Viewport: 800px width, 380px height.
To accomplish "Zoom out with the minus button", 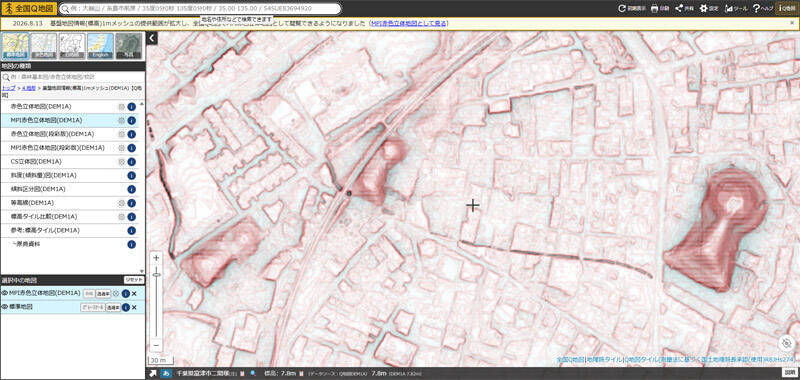I will point(157,345).
